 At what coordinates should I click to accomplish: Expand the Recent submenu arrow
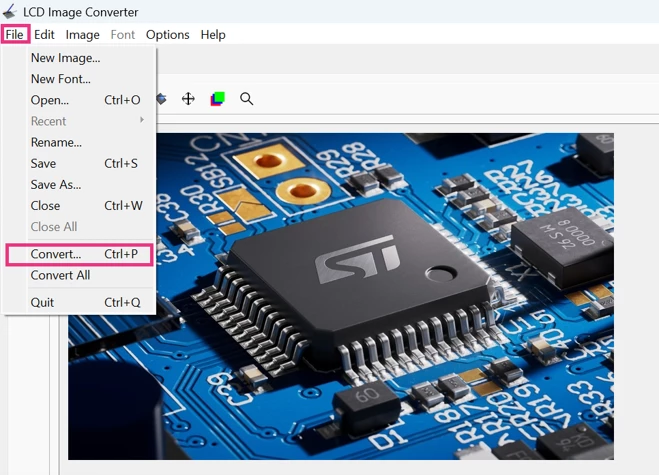142,121
